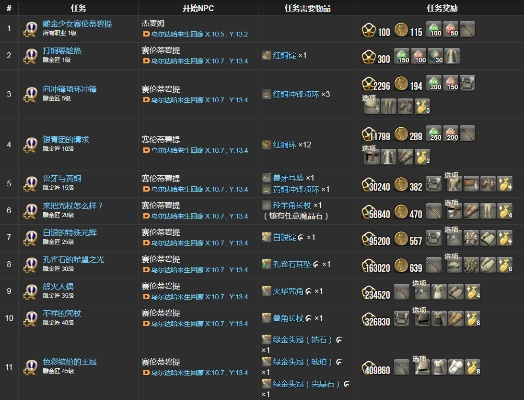524x400 pixels.
Task: Click the gold pouch icon labeled 2 in row 4
Action: (x=422, y=157)
